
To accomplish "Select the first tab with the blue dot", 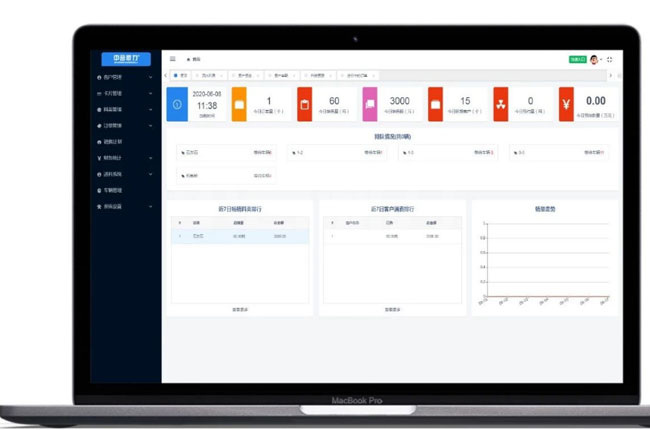I will coord(181,75).
